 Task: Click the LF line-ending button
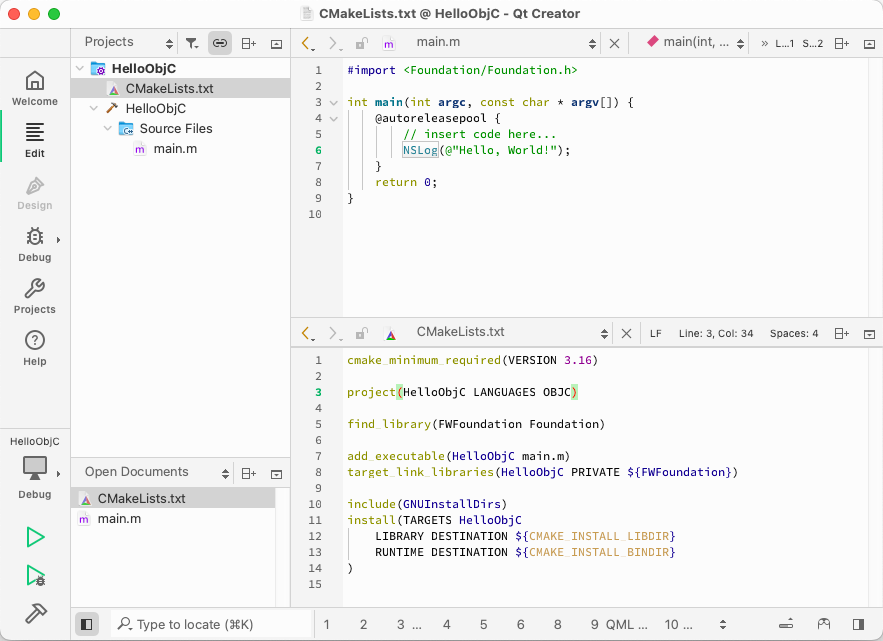(655, 332)
